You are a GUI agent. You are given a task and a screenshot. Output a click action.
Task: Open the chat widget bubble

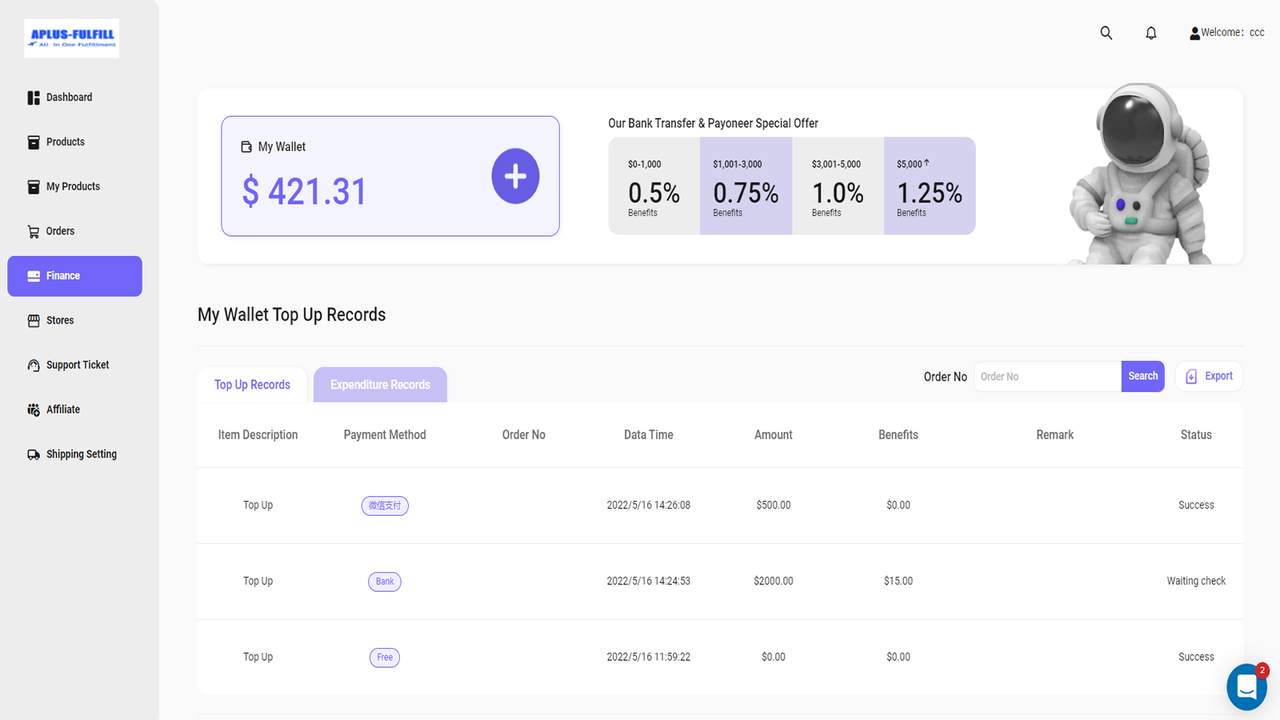pos(1247,687)
